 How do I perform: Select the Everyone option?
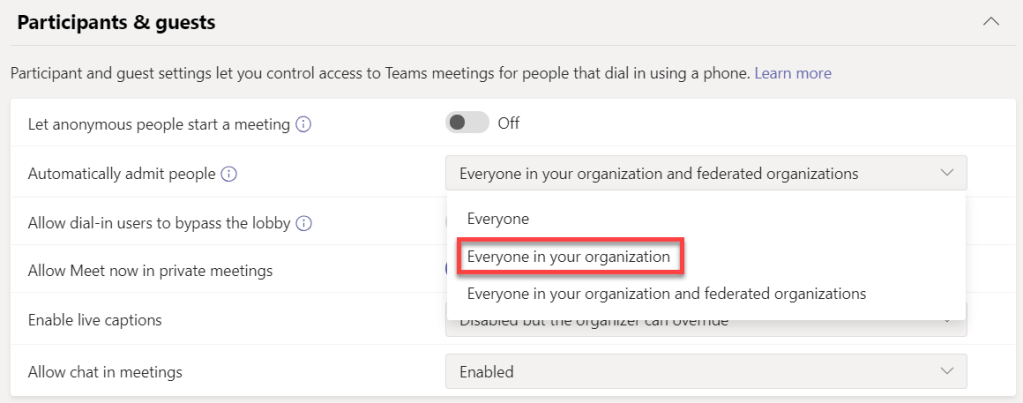tap(498, 218)
